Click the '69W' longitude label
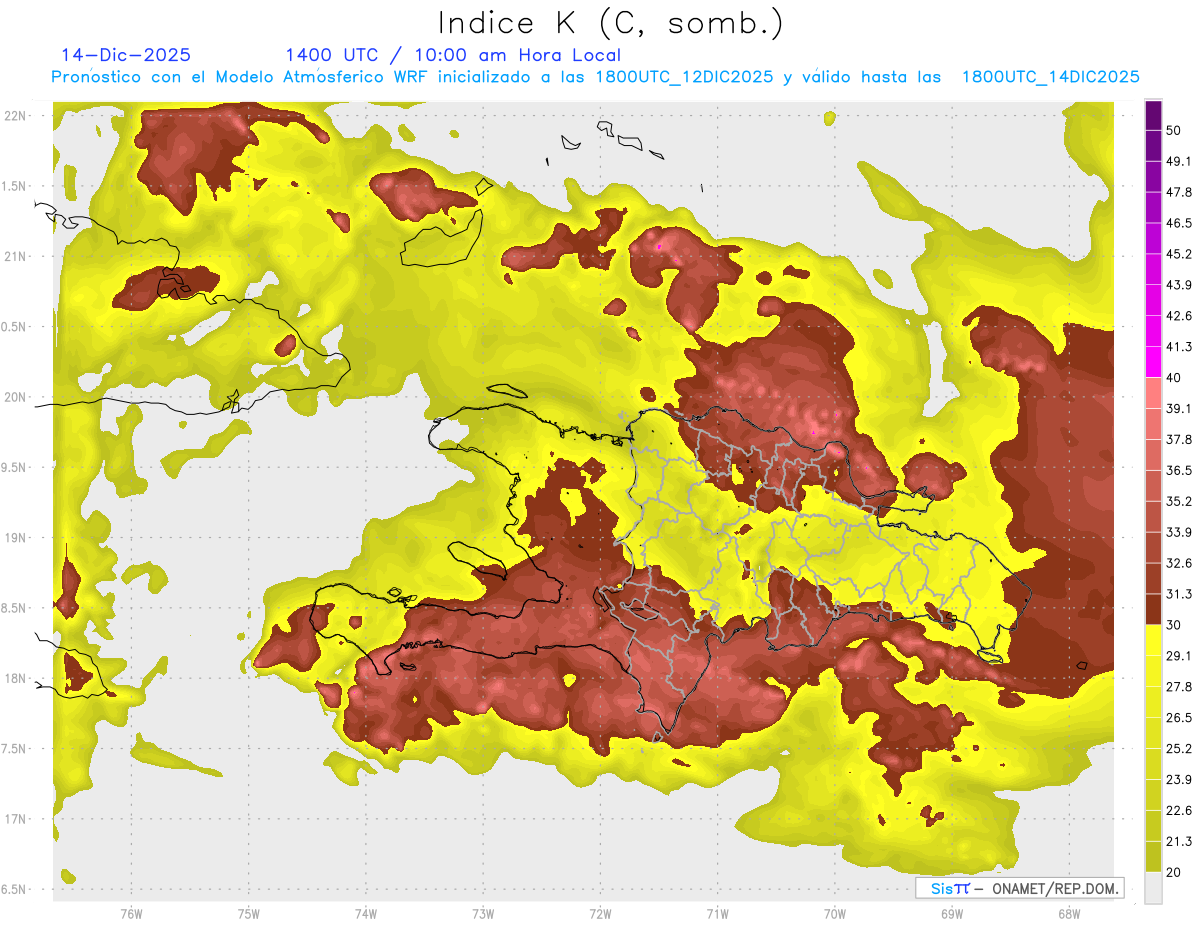Image resolution: width=1200 pixels, height=927 pixels. click(x=952, y=913)
